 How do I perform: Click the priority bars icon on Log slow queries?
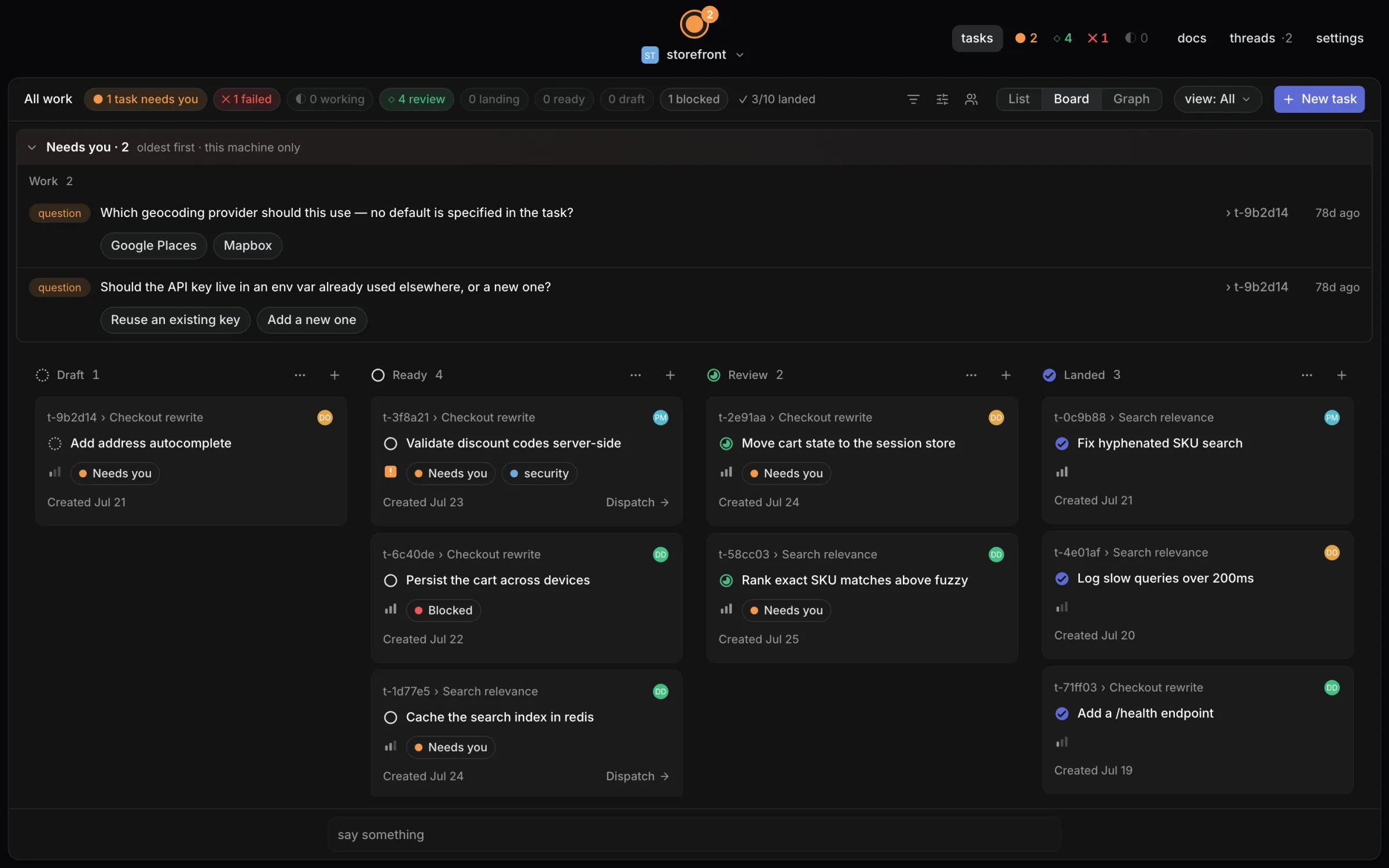tap(1062, 607)
